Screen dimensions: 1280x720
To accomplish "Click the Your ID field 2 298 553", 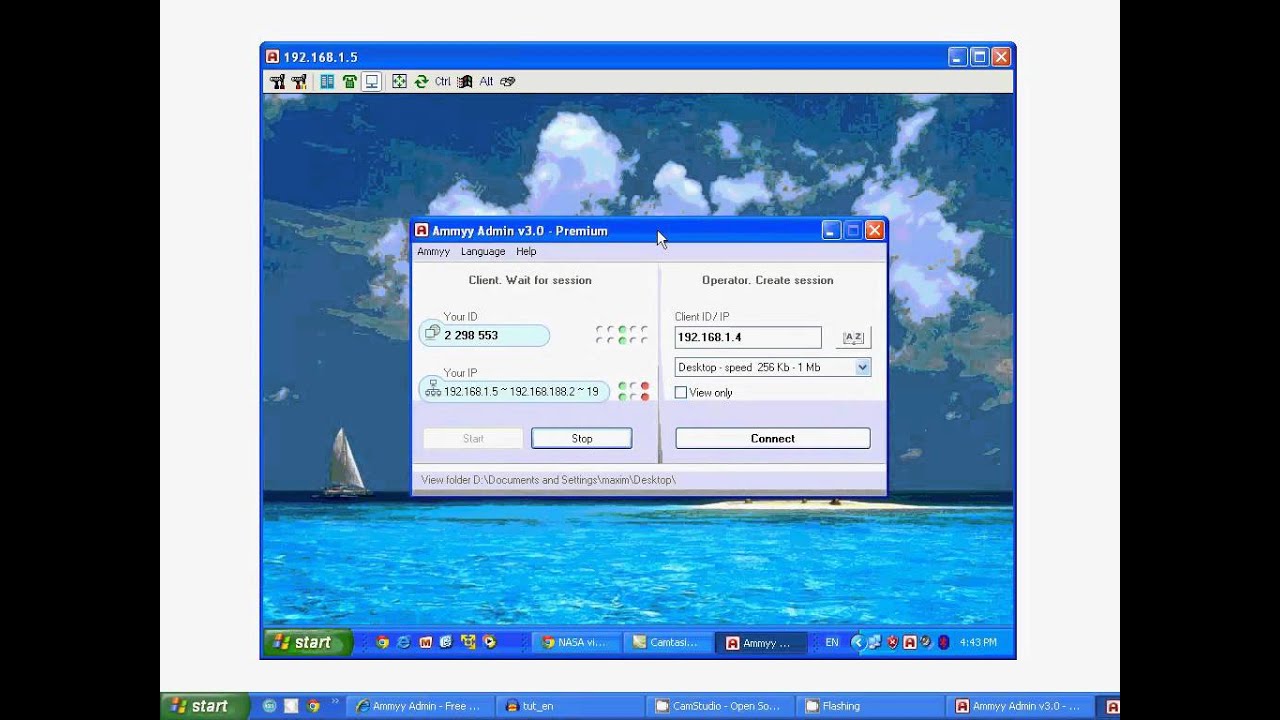I will [x=484, y=335].
